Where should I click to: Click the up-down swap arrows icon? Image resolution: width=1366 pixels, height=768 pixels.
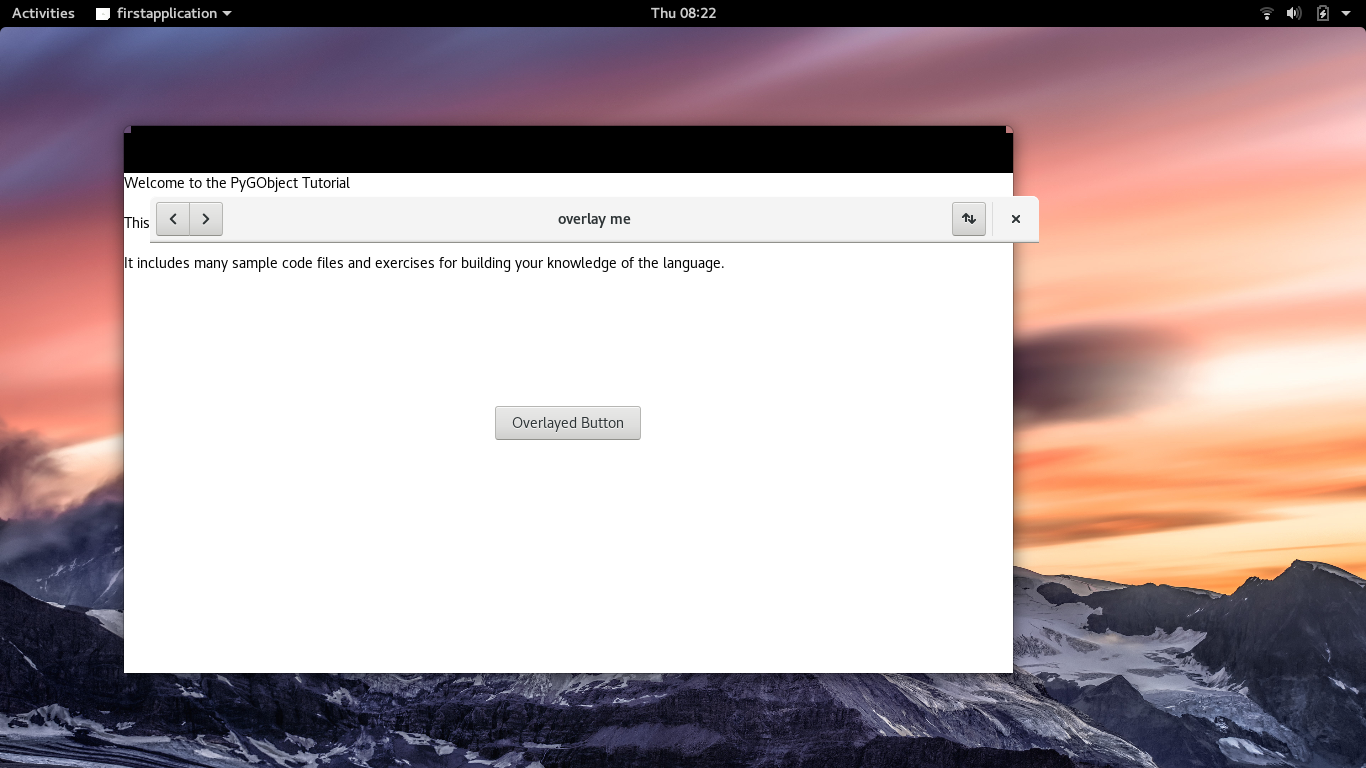click(969, 219)
